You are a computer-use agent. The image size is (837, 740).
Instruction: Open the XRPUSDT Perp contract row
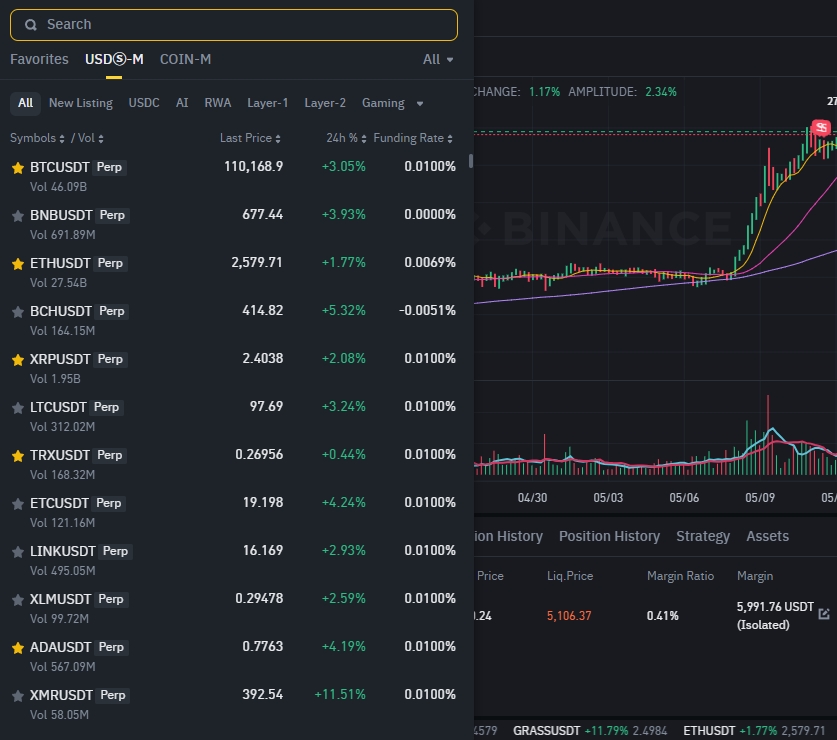(x=234, y=368)
